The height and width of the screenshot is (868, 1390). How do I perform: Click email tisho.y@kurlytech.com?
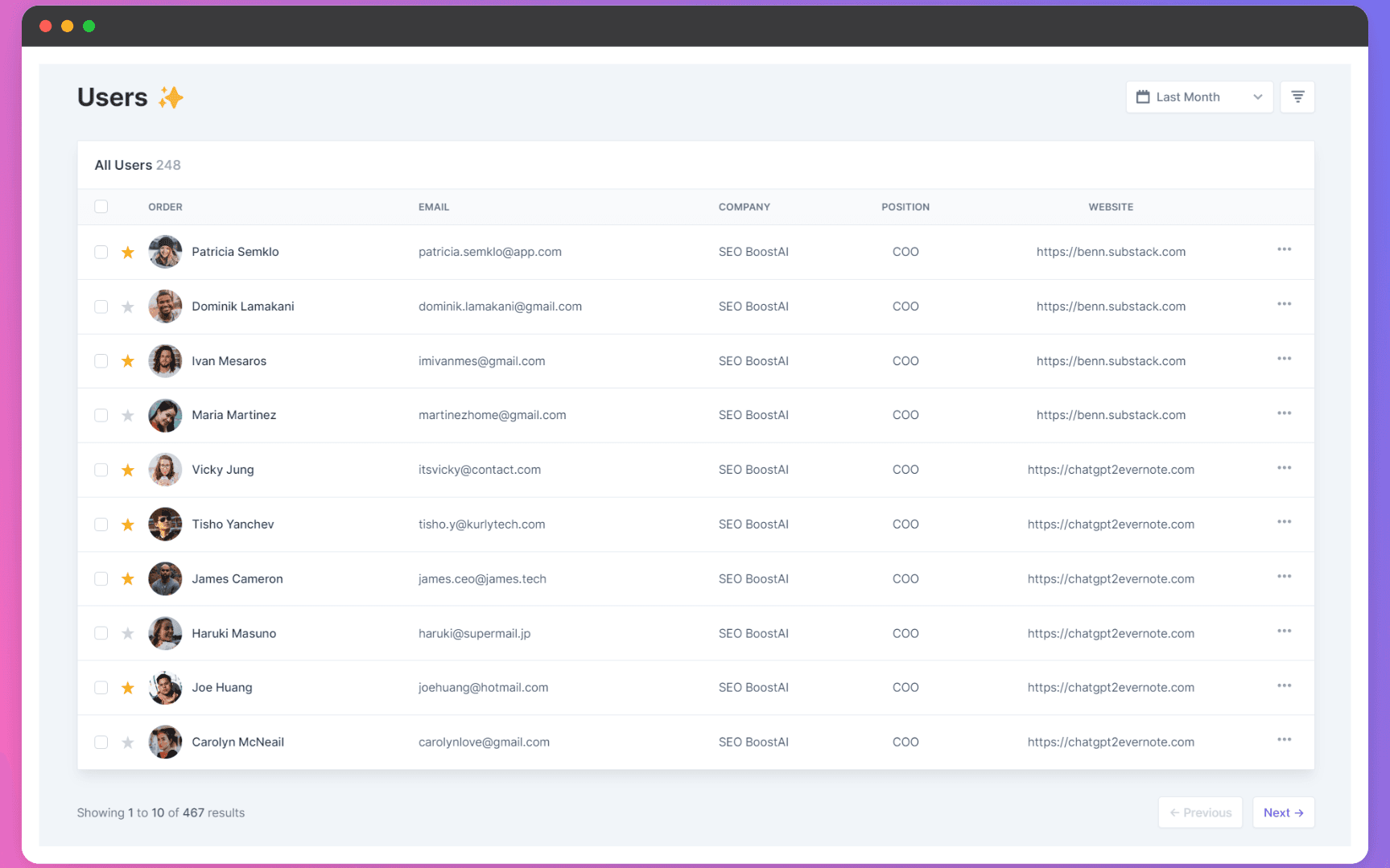(x=481, y=525)
